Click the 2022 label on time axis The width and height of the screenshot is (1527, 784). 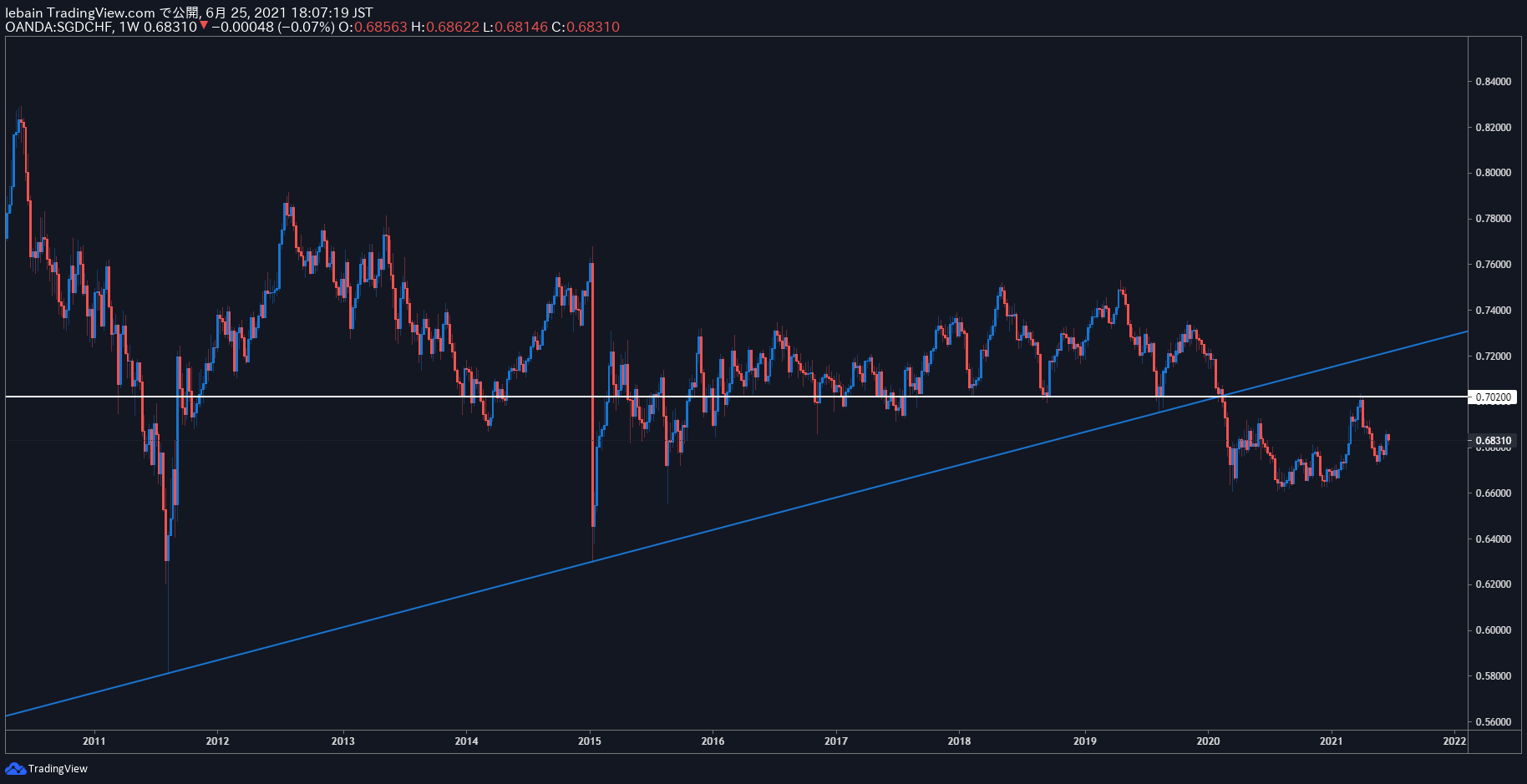(x=1454, y=741)
